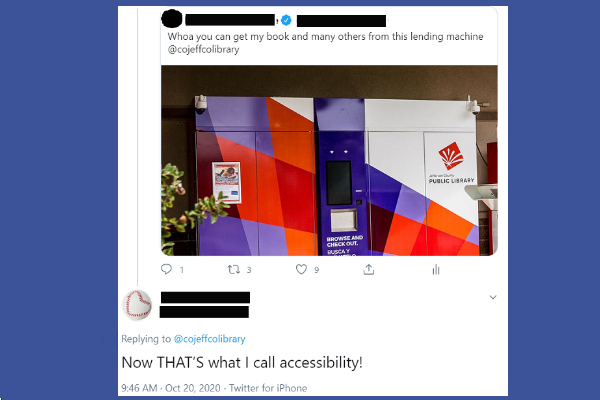Viewport: 600px width, 400px height.
Task: Open the redacted author name beside verified badge
Action: point(230,20)
